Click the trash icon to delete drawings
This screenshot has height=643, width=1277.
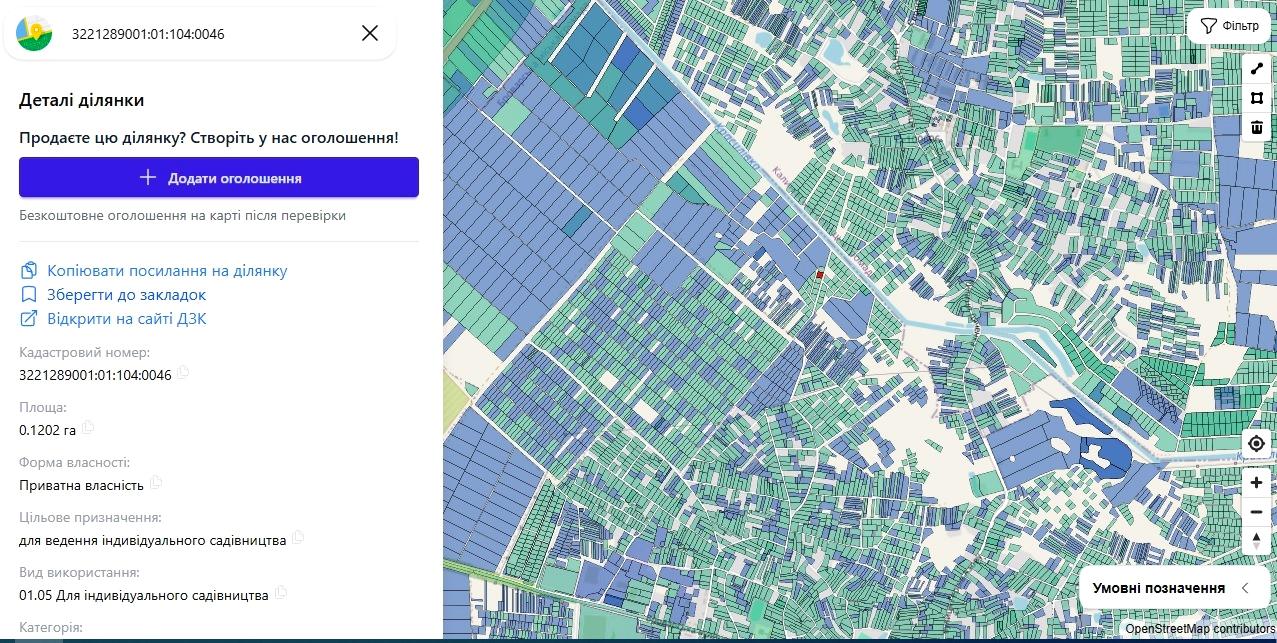tap(1257, 127)
